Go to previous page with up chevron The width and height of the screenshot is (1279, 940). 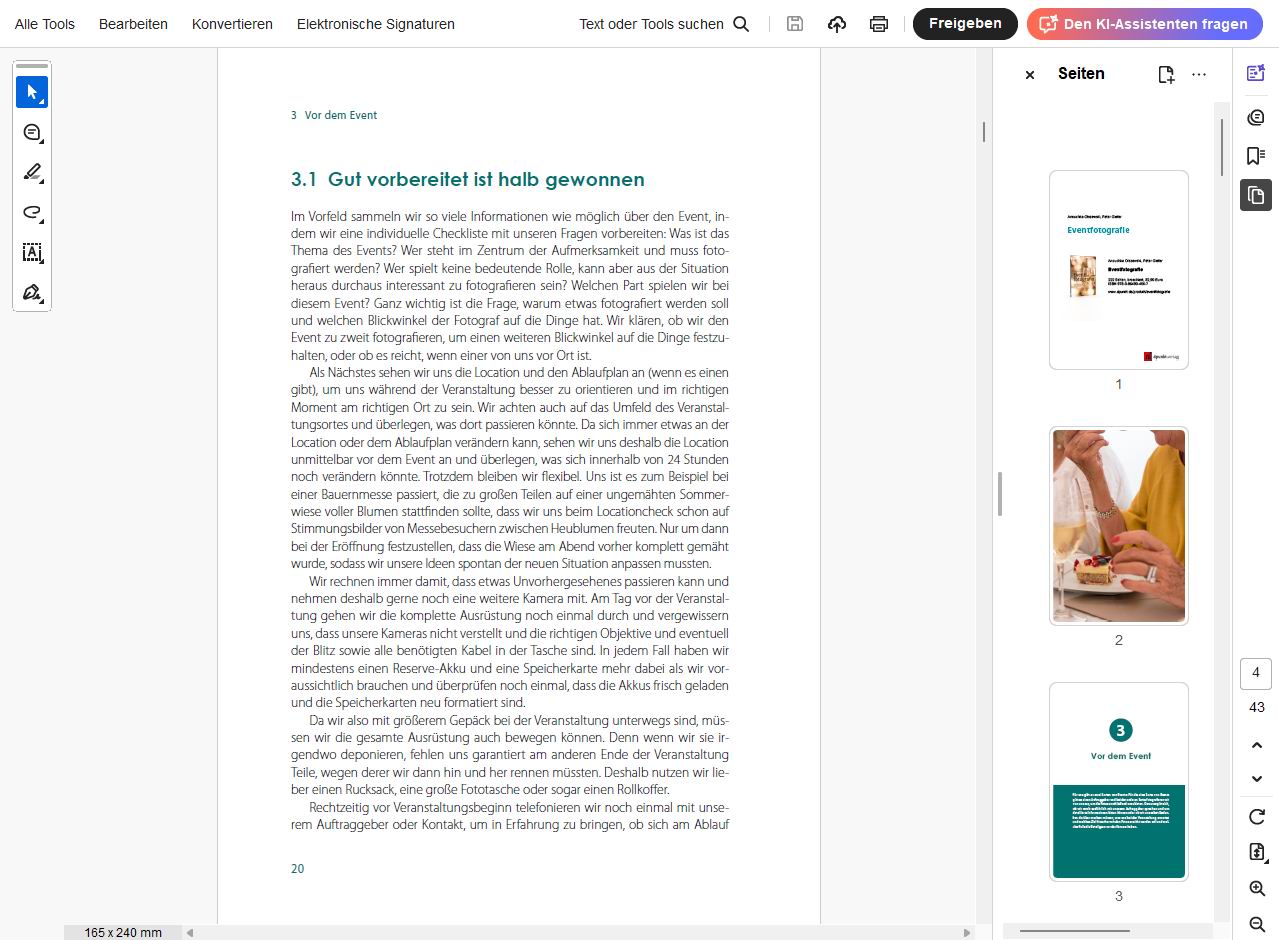(1257, 746)
